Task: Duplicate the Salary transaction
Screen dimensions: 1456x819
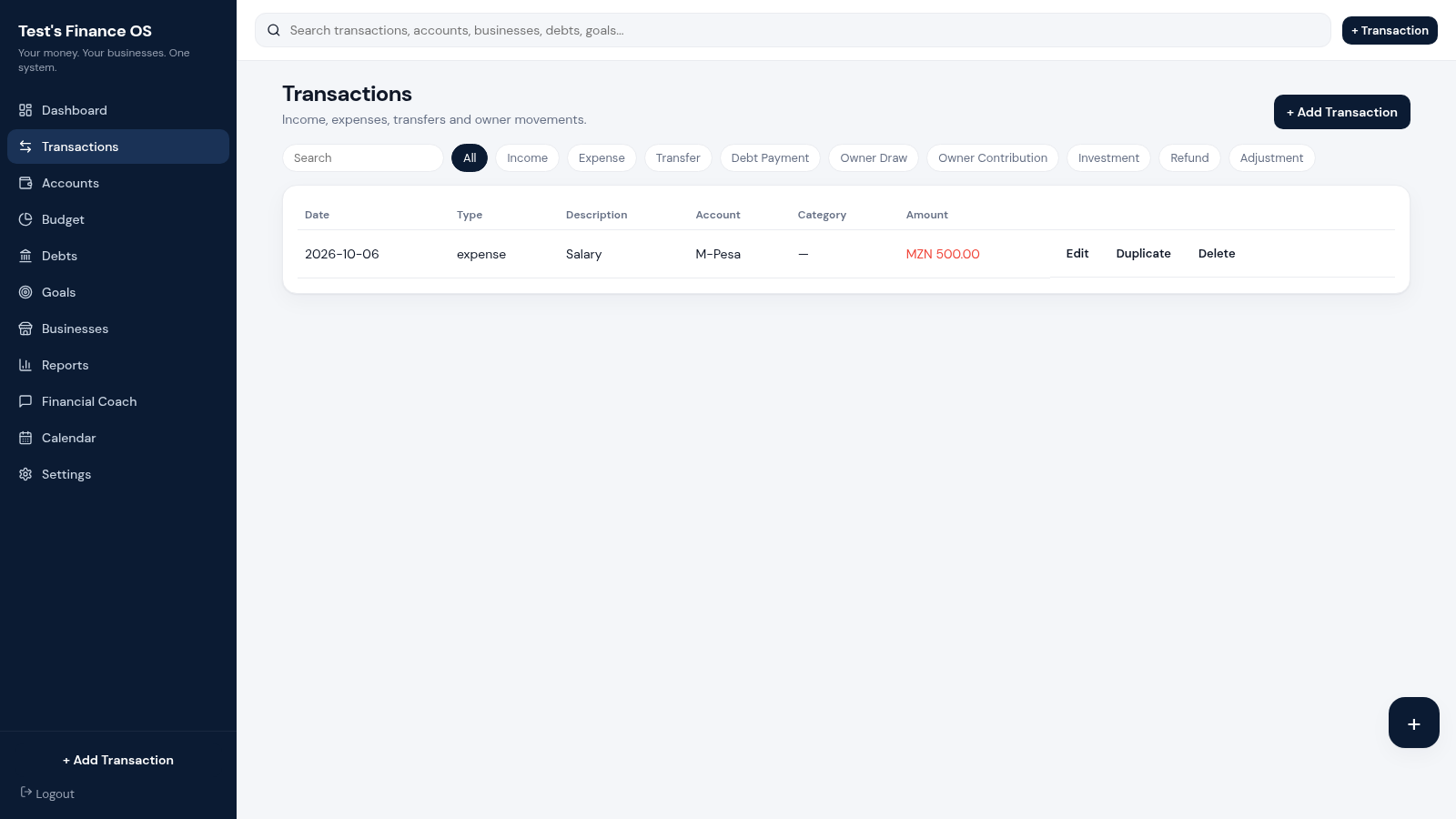Action: click(1143, 254)
